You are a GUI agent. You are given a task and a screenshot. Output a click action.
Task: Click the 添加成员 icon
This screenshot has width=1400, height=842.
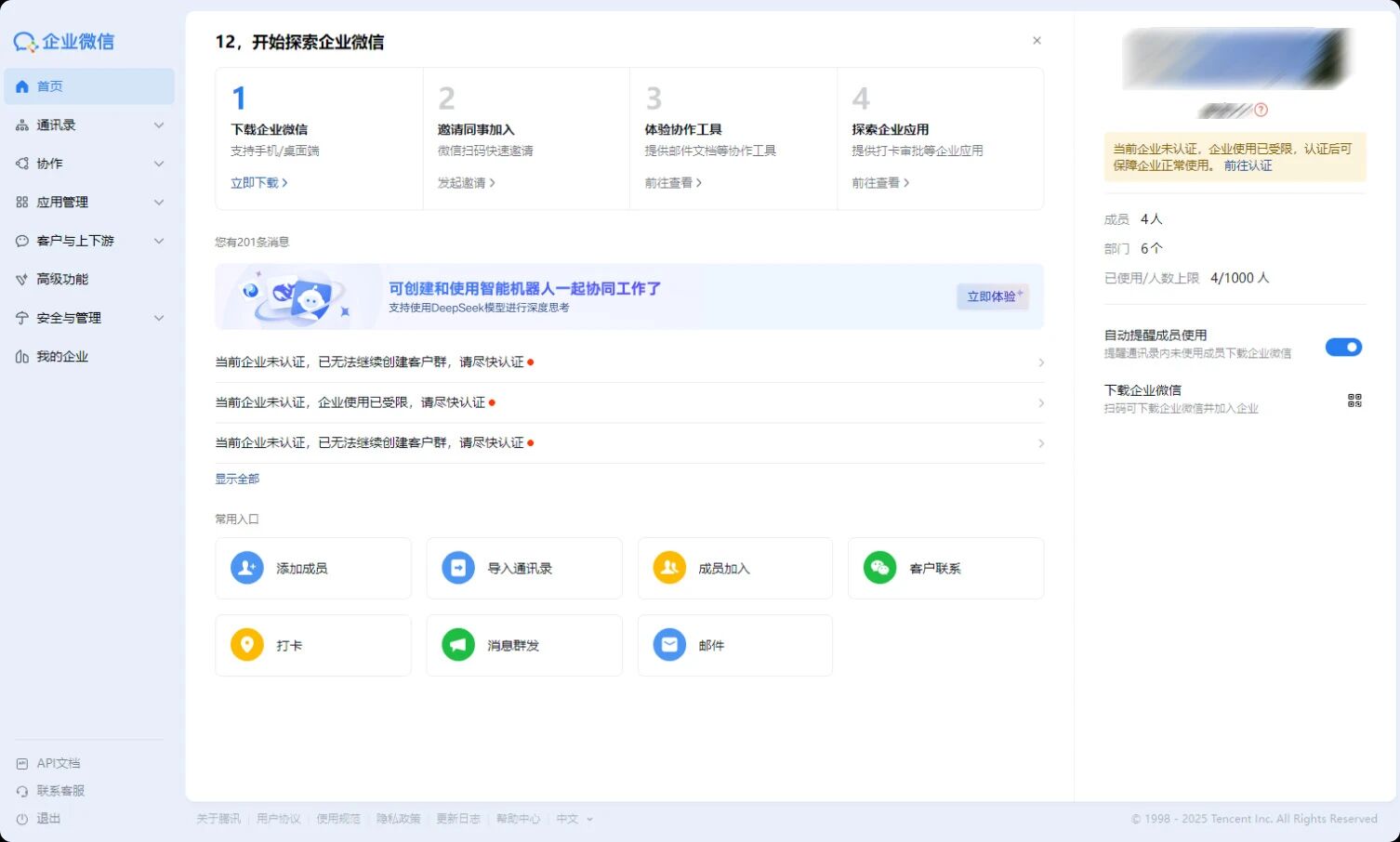click(246, 568)
